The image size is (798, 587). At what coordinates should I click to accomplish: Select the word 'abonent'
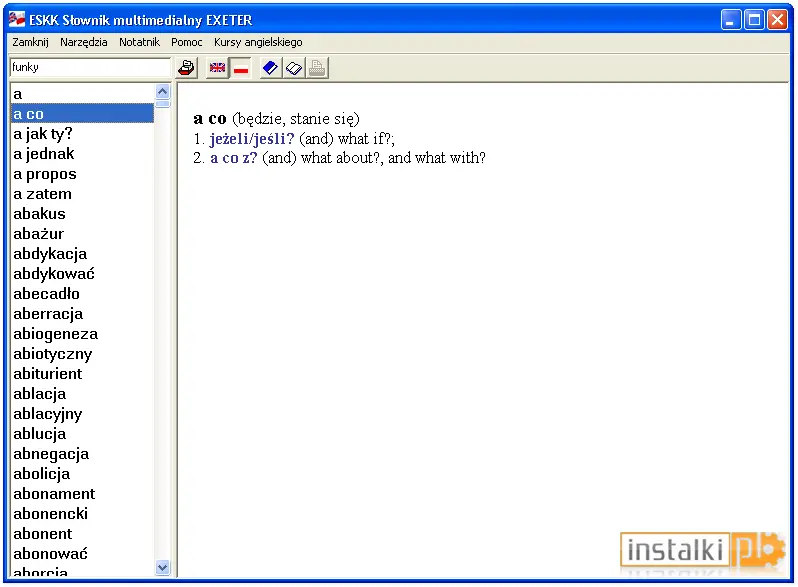pos(82,534)
